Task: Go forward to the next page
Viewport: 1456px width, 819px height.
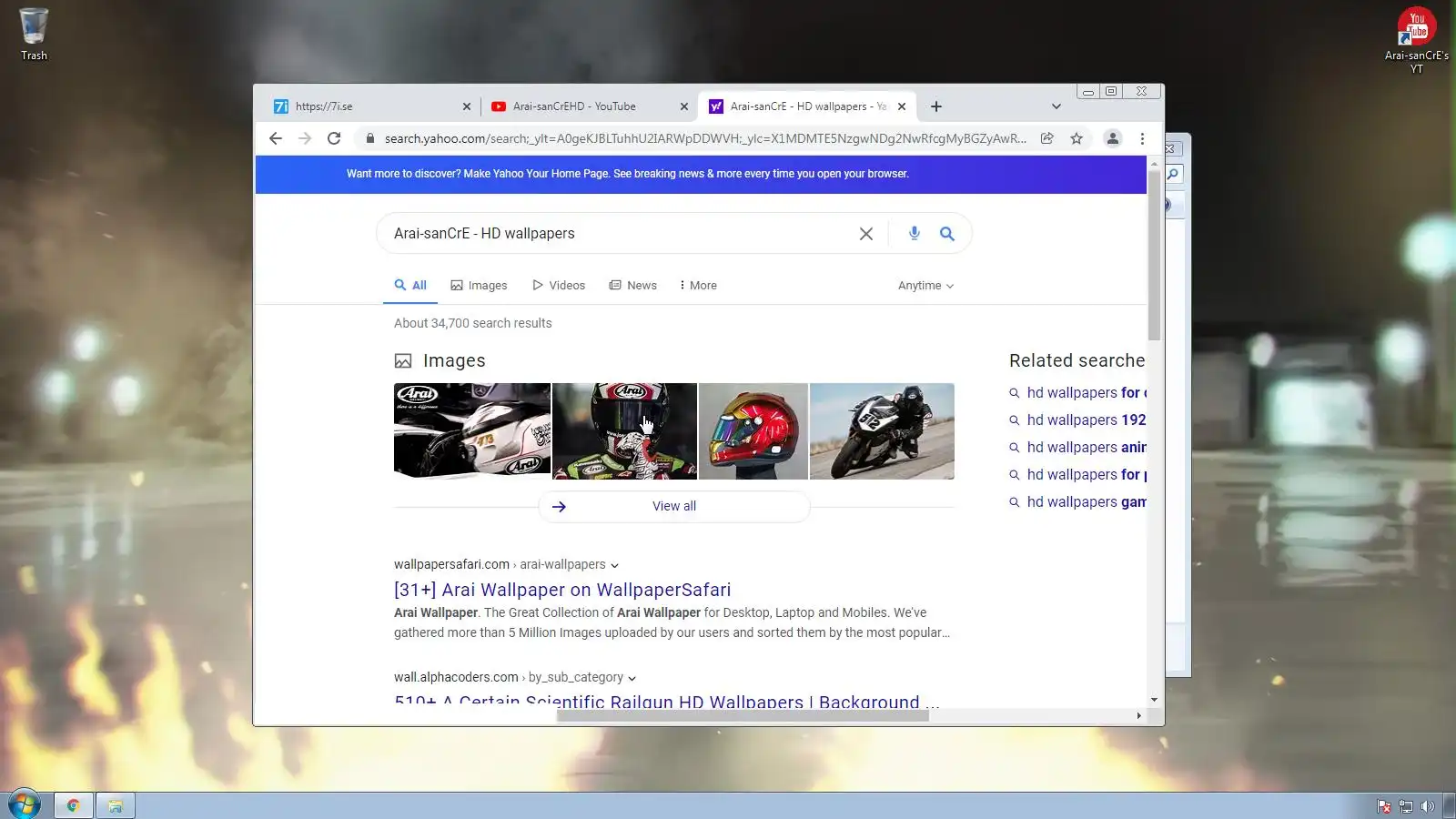Action: coord(305,138)
